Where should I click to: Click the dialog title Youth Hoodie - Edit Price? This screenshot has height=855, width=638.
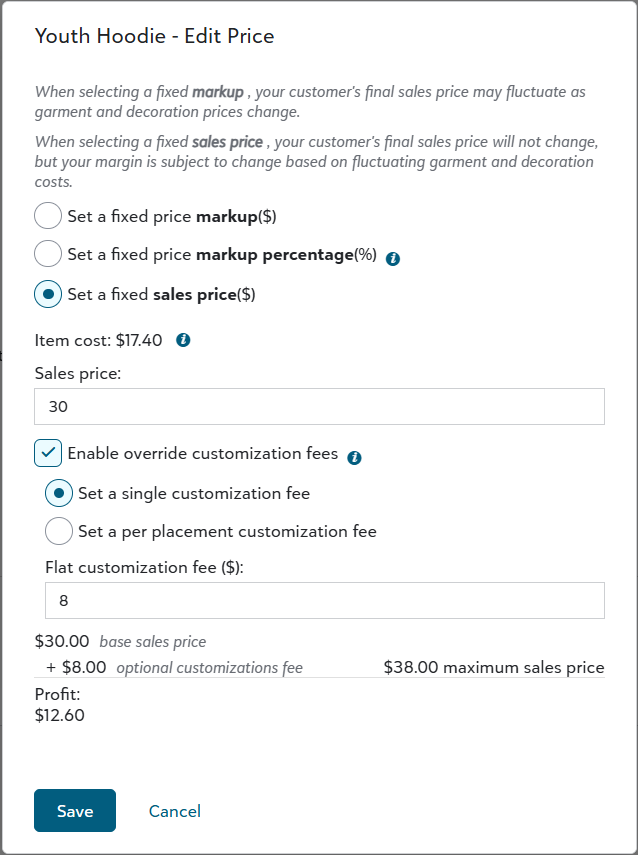pos(154,37)
